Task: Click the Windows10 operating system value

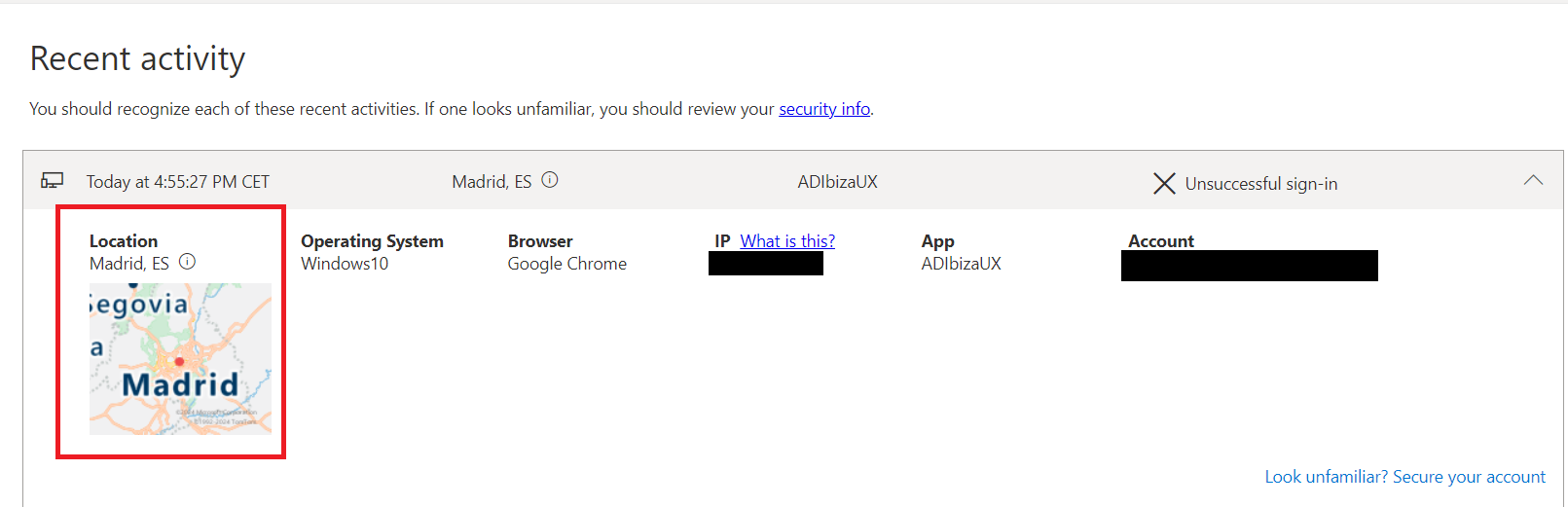Action: point(345,264)
